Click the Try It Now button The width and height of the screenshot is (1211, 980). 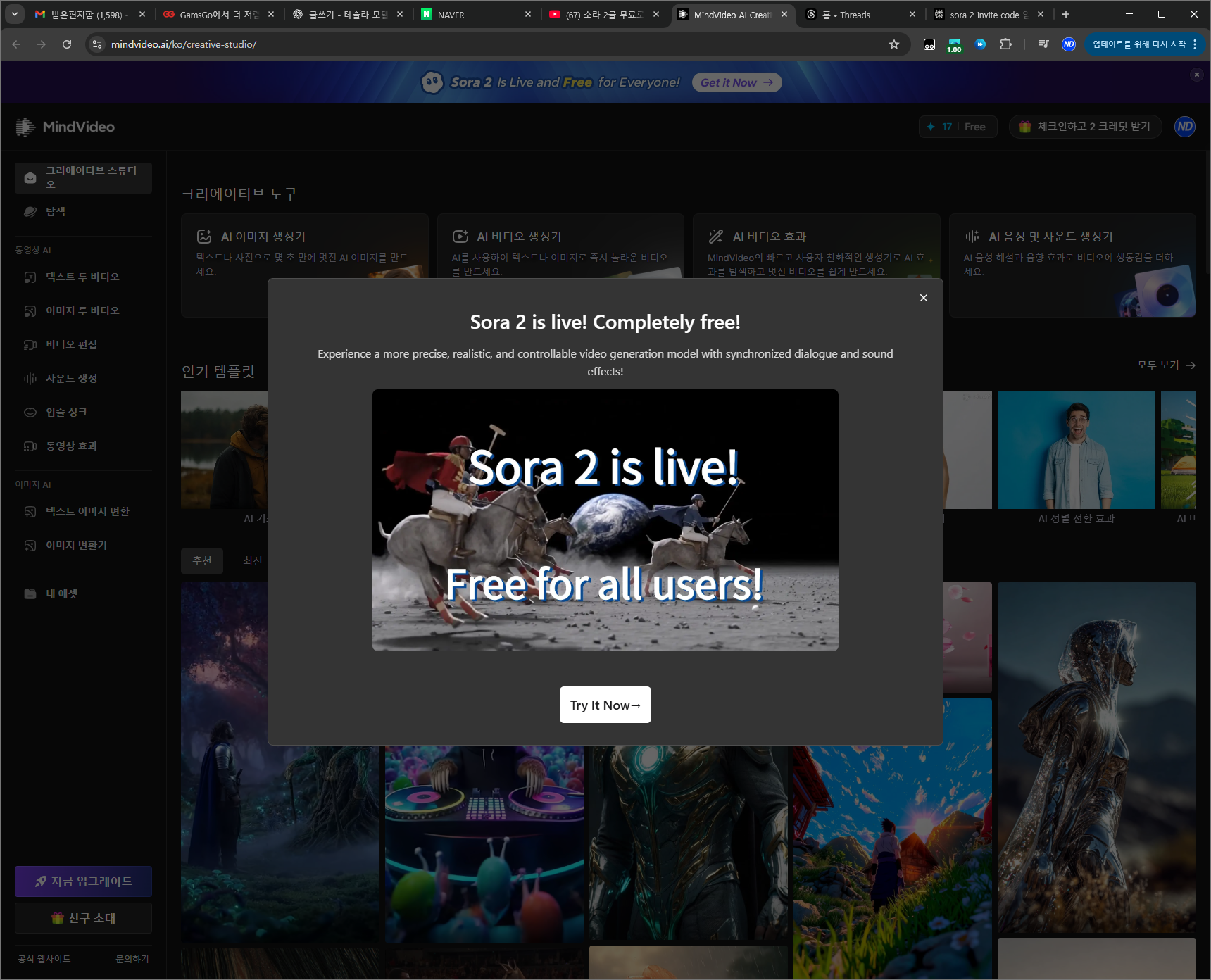tap(605, 705)
